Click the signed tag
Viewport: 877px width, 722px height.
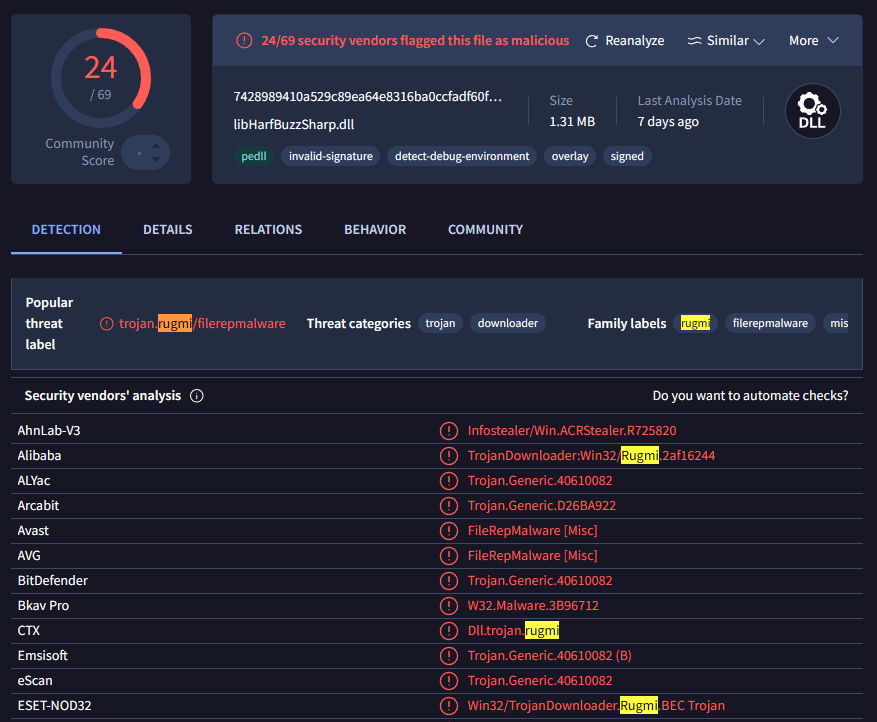coord(627,156)
